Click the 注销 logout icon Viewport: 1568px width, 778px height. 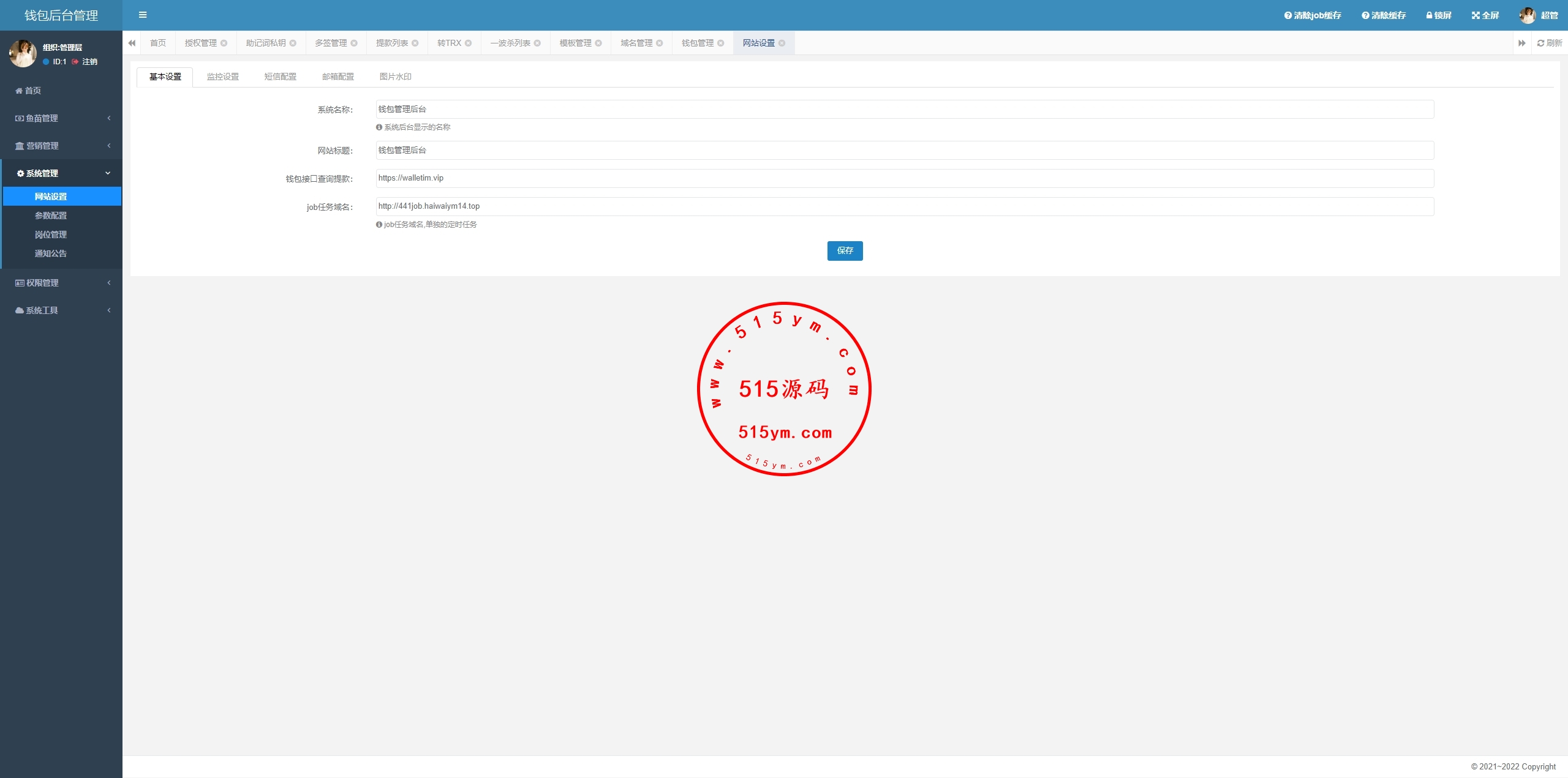[x=75, y=62]
